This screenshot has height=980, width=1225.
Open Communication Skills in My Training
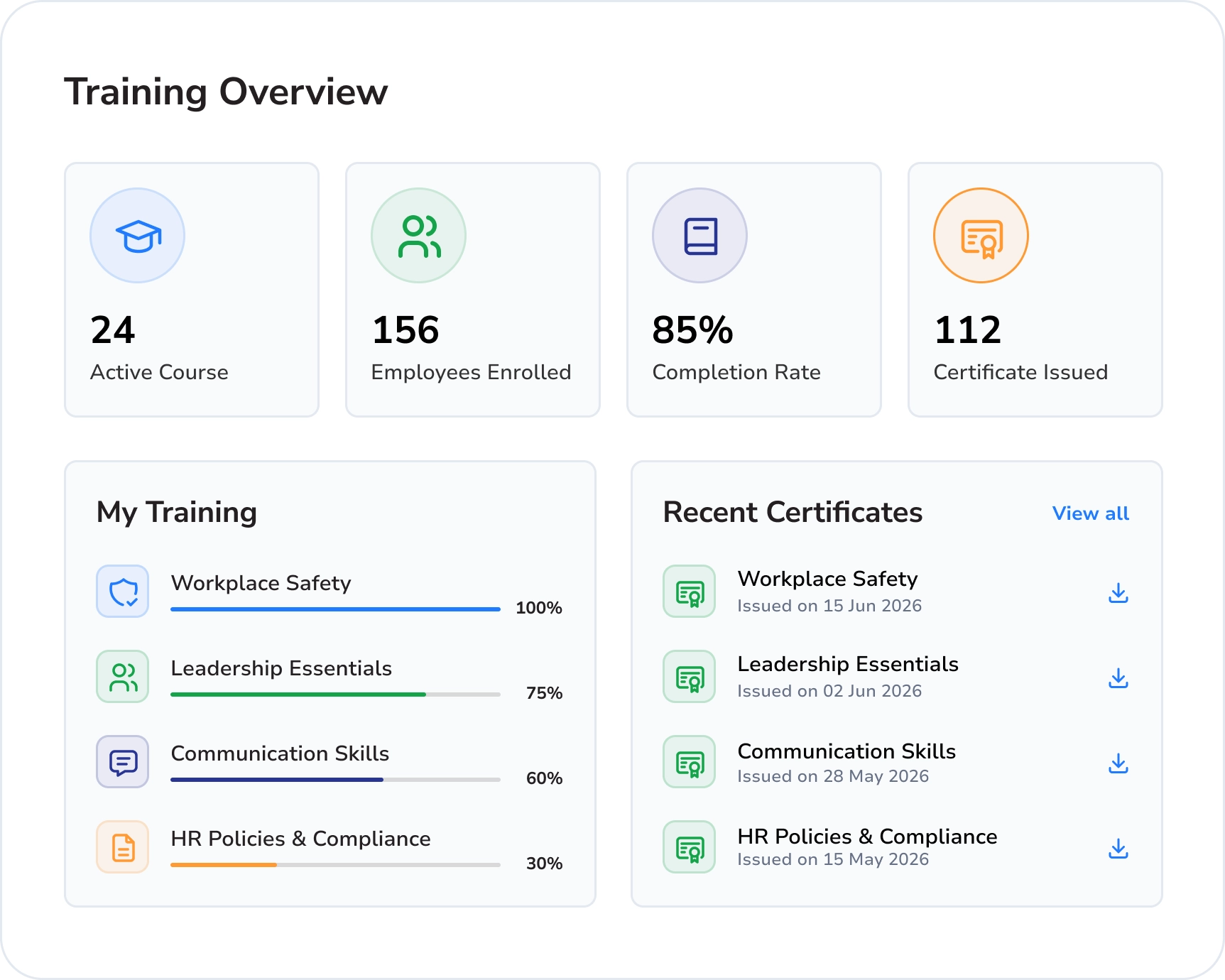[281, 753]
